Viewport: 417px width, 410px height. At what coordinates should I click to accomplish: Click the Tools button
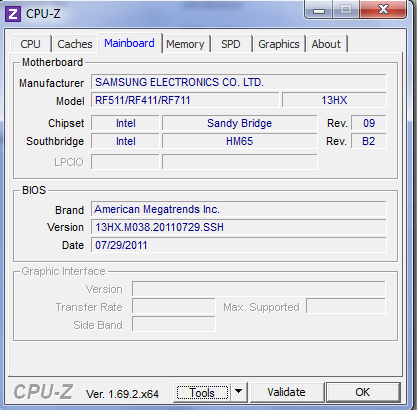(x=202, y=393)
